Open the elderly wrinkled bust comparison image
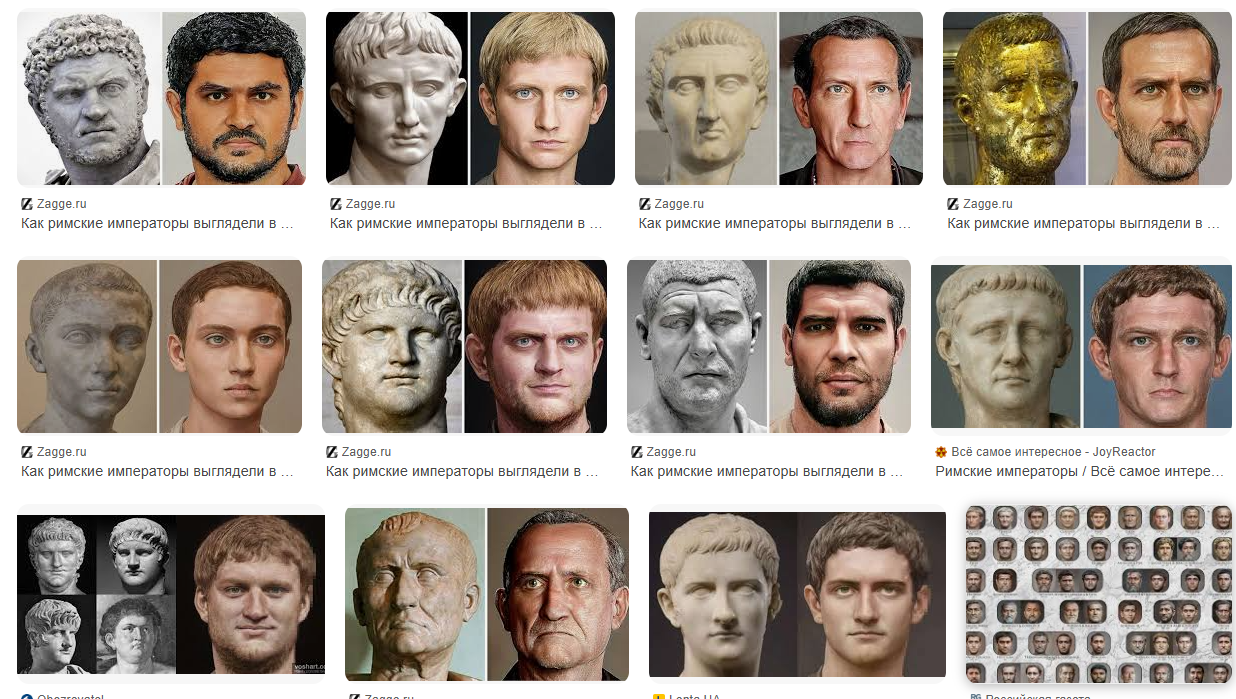This screenshot has height=699, width=1236. pyautogui.click(x=487, y=594)
